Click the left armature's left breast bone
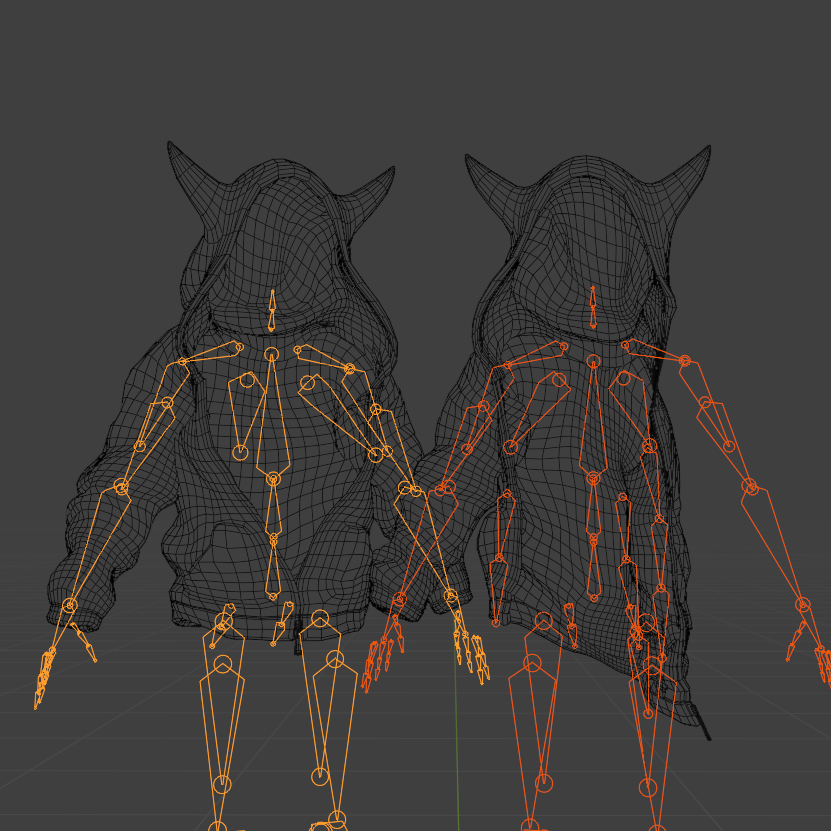Viewport: 831px width, 831px height. [x=245, y=413]
